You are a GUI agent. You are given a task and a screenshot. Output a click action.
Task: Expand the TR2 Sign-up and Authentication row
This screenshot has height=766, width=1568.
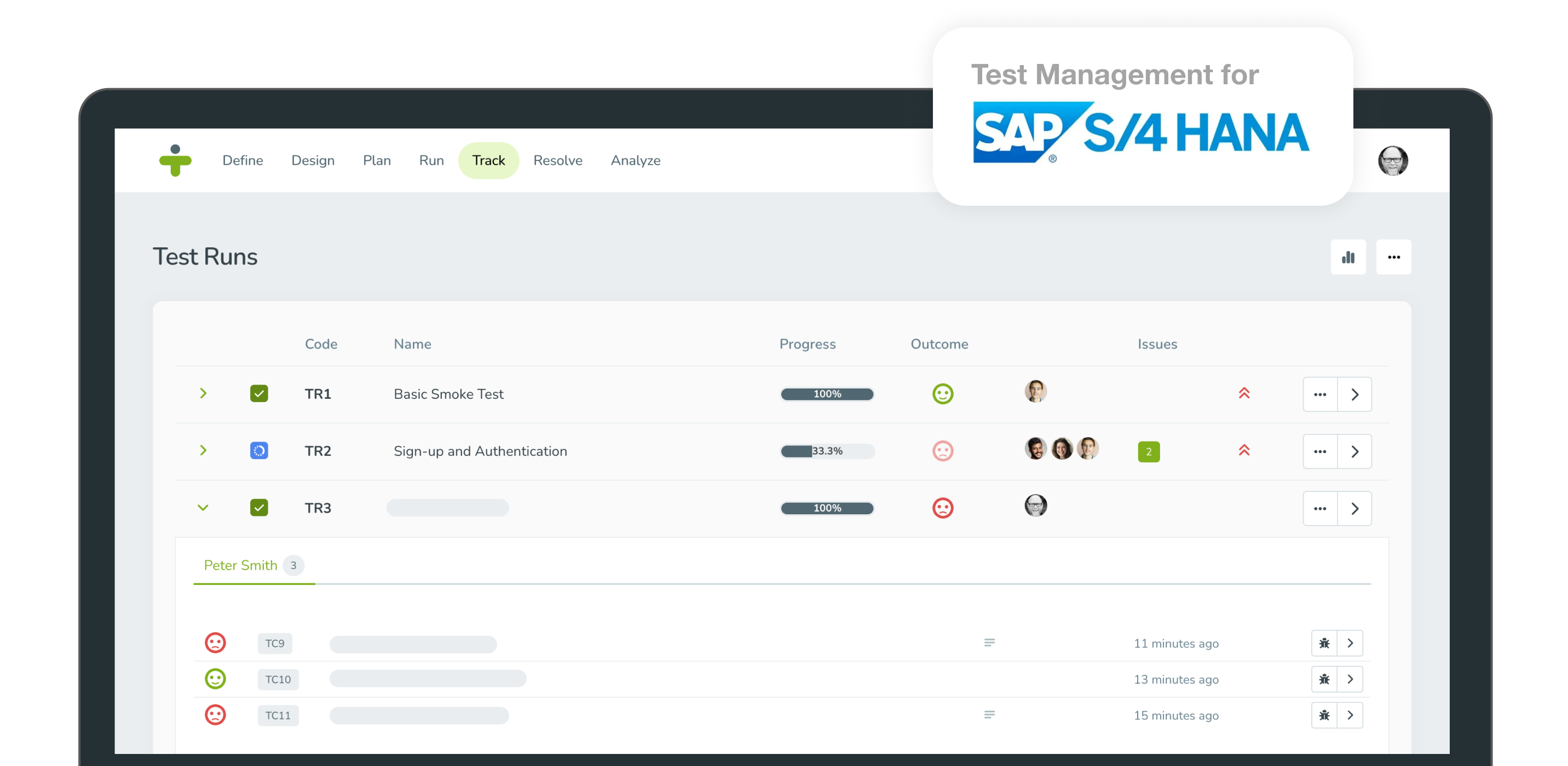click(x=203, y=451)
